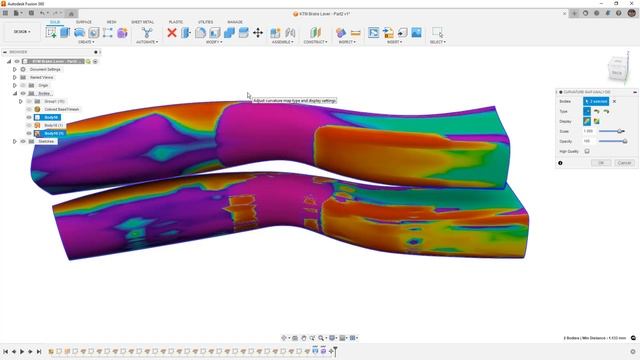Switch to the Manage tab
Screen dimensions: 640x360
pyautogui.click(x=235, y=22)
